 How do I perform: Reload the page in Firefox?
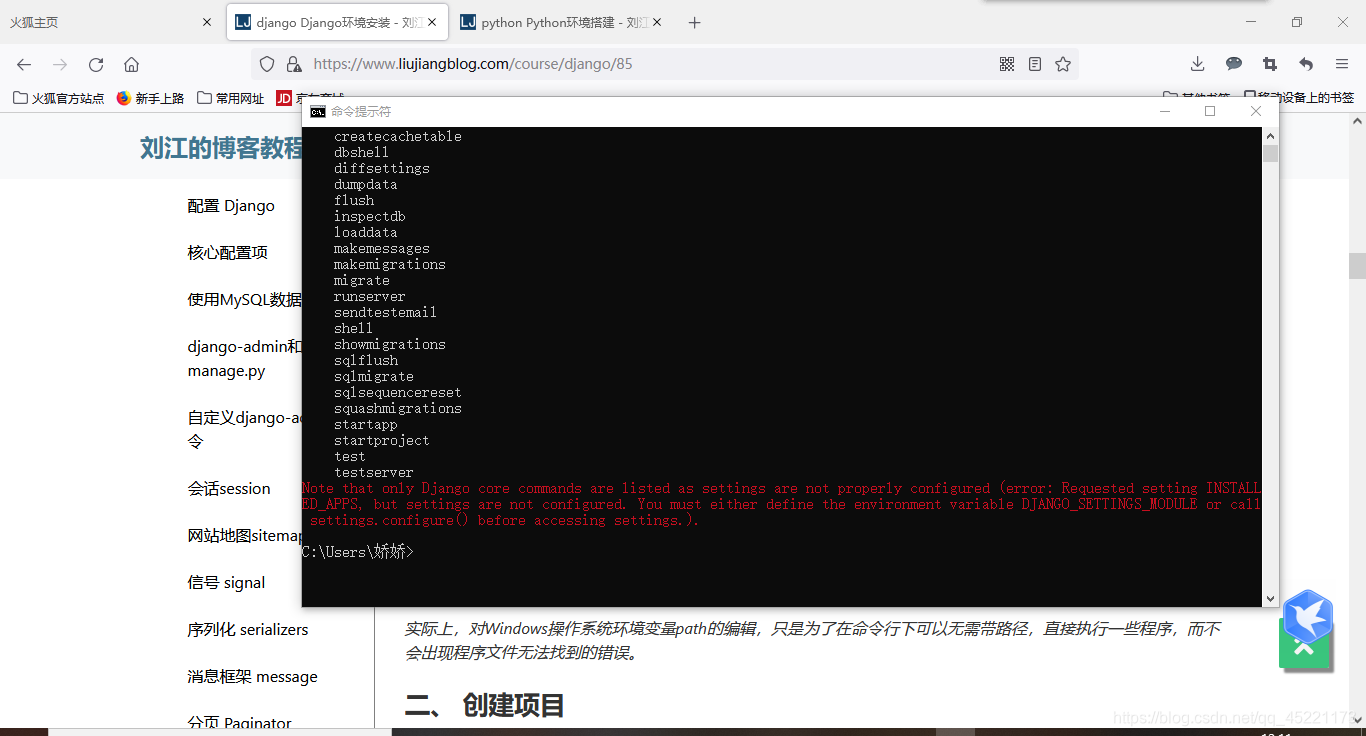click(x=96, y=64)
